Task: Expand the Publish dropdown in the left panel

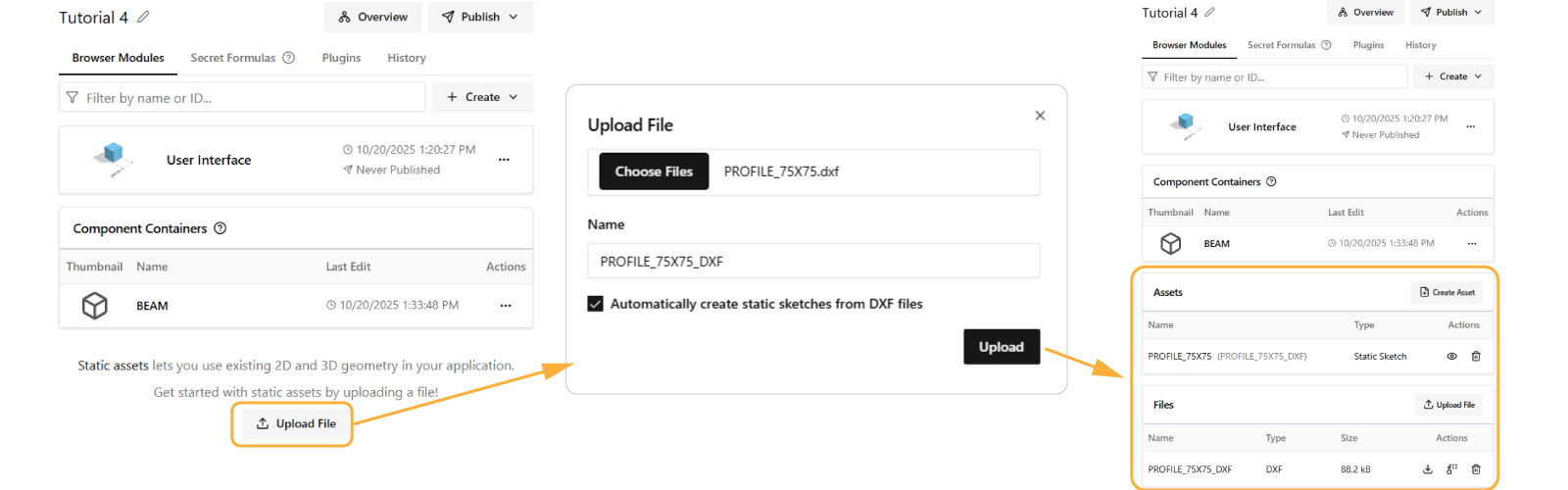Action: pos(480,17)
